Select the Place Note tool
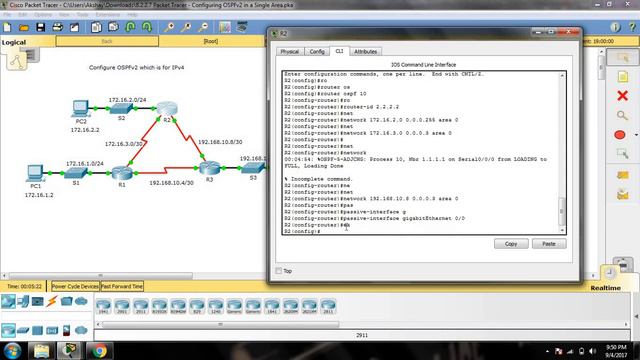 622,77
